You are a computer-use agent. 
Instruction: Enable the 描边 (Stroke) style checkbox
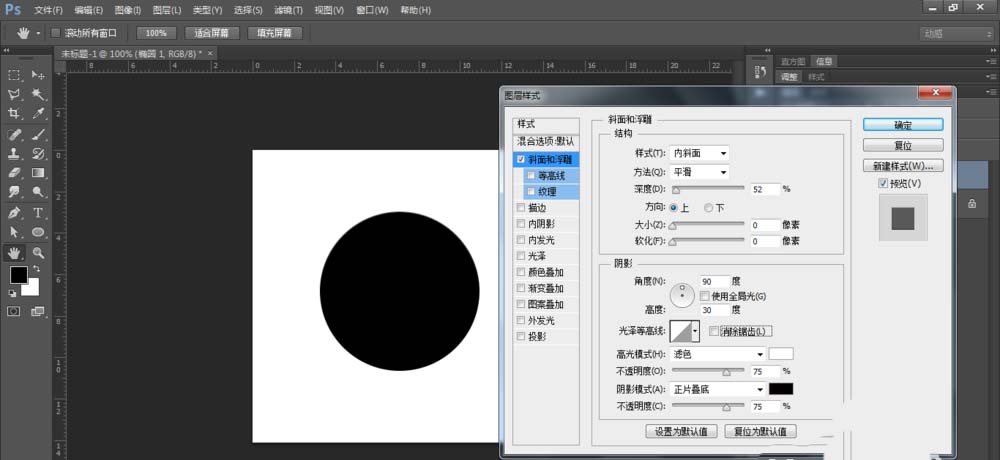coord(520,208)
